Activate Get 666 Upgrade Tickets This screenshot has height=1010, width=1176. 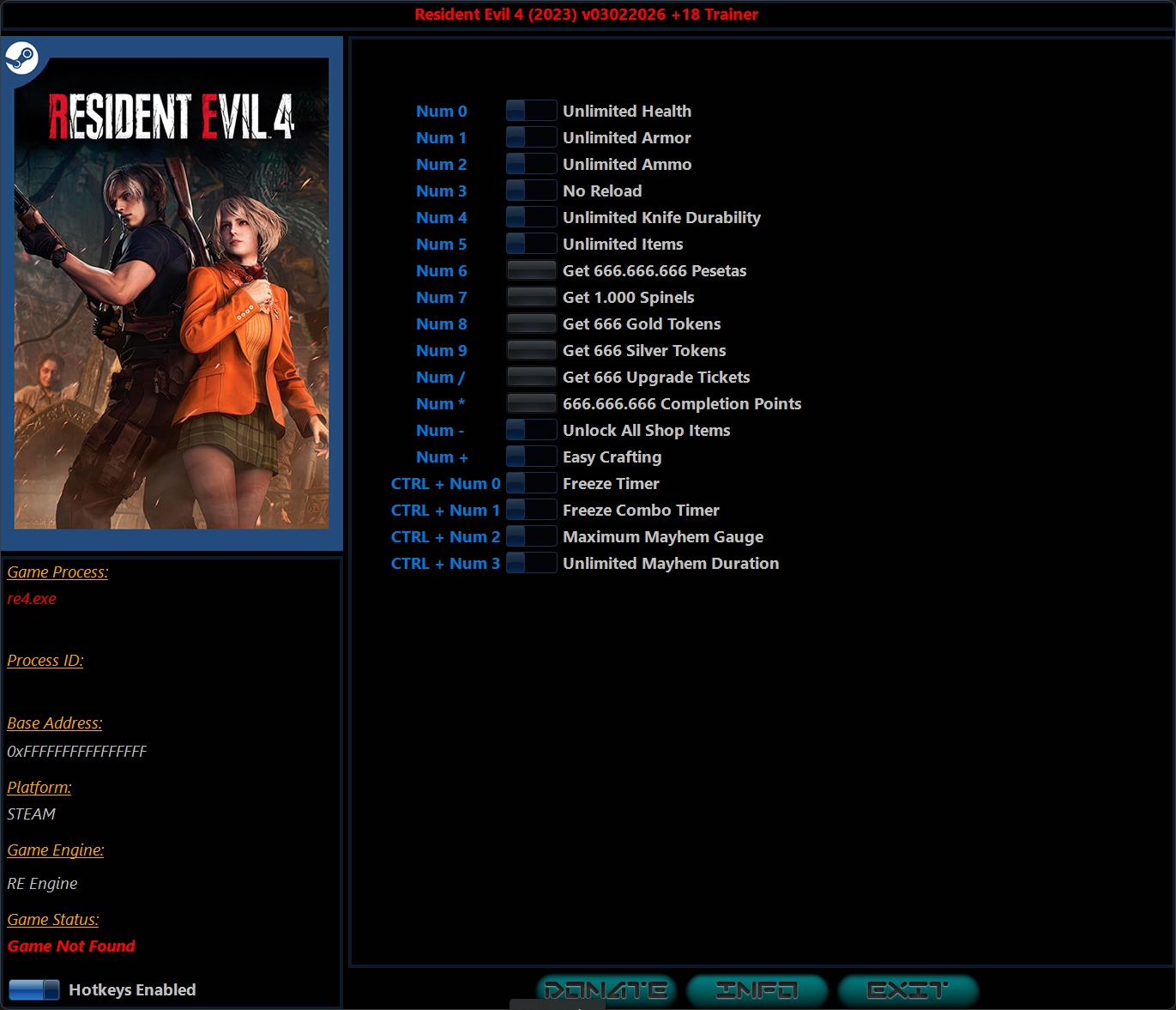point(530,376)
